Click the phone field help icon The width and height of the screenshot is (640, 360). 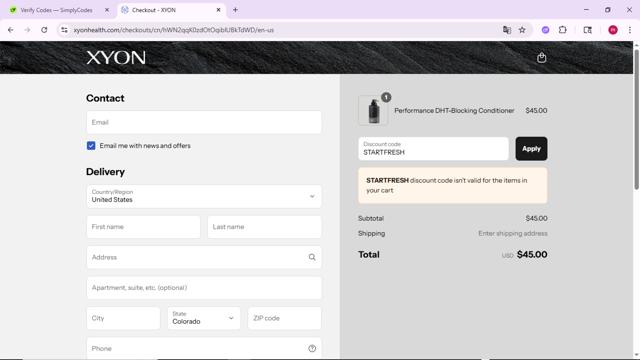pos(312,349)
